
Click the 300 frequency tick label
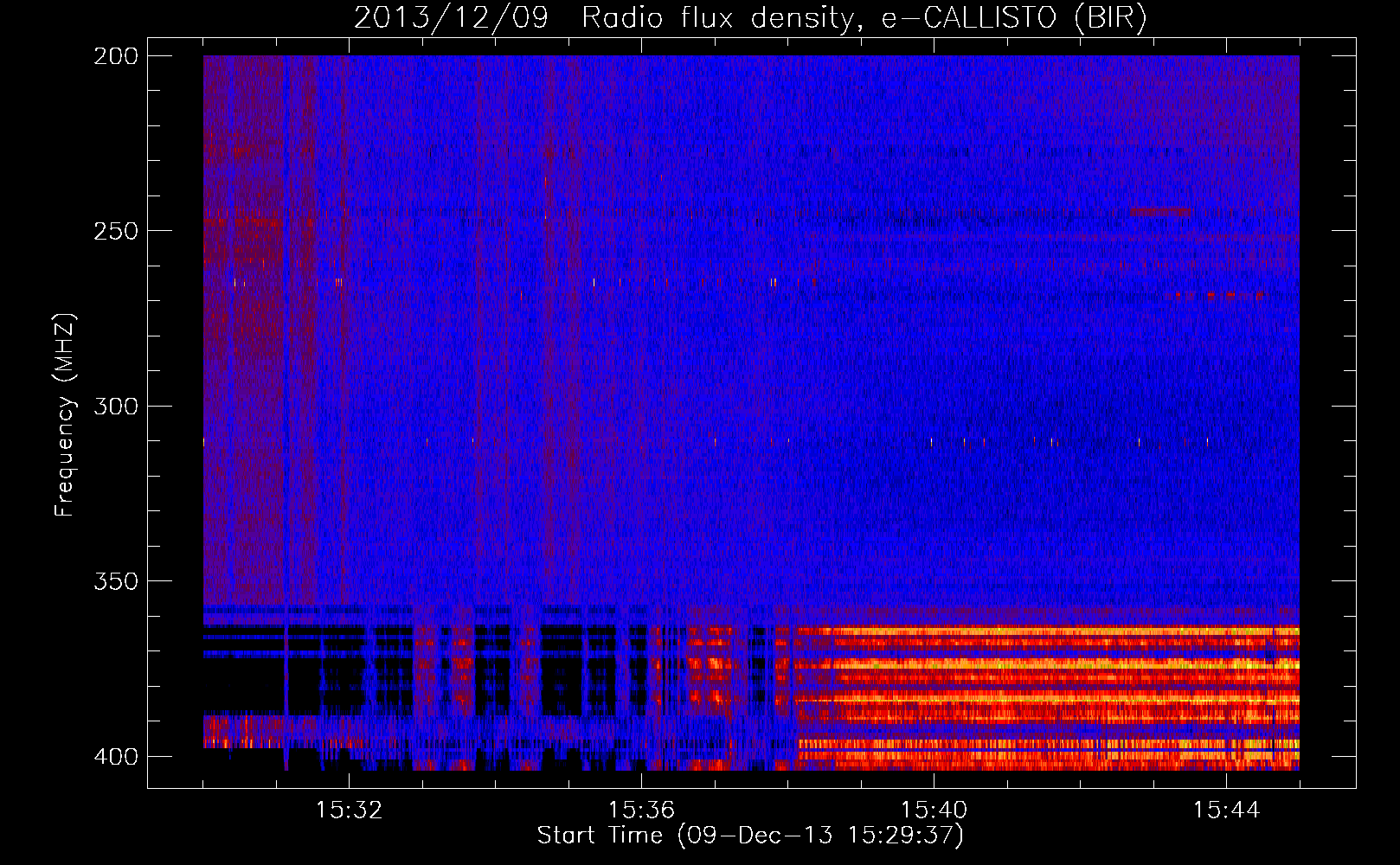115,406
